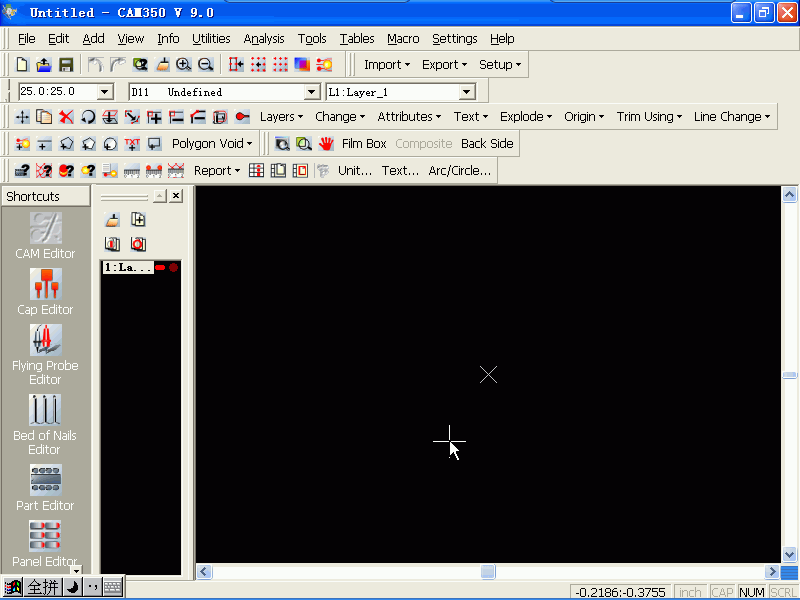
Task: Click the vertical scrollbar thumb
Action: 789,375
